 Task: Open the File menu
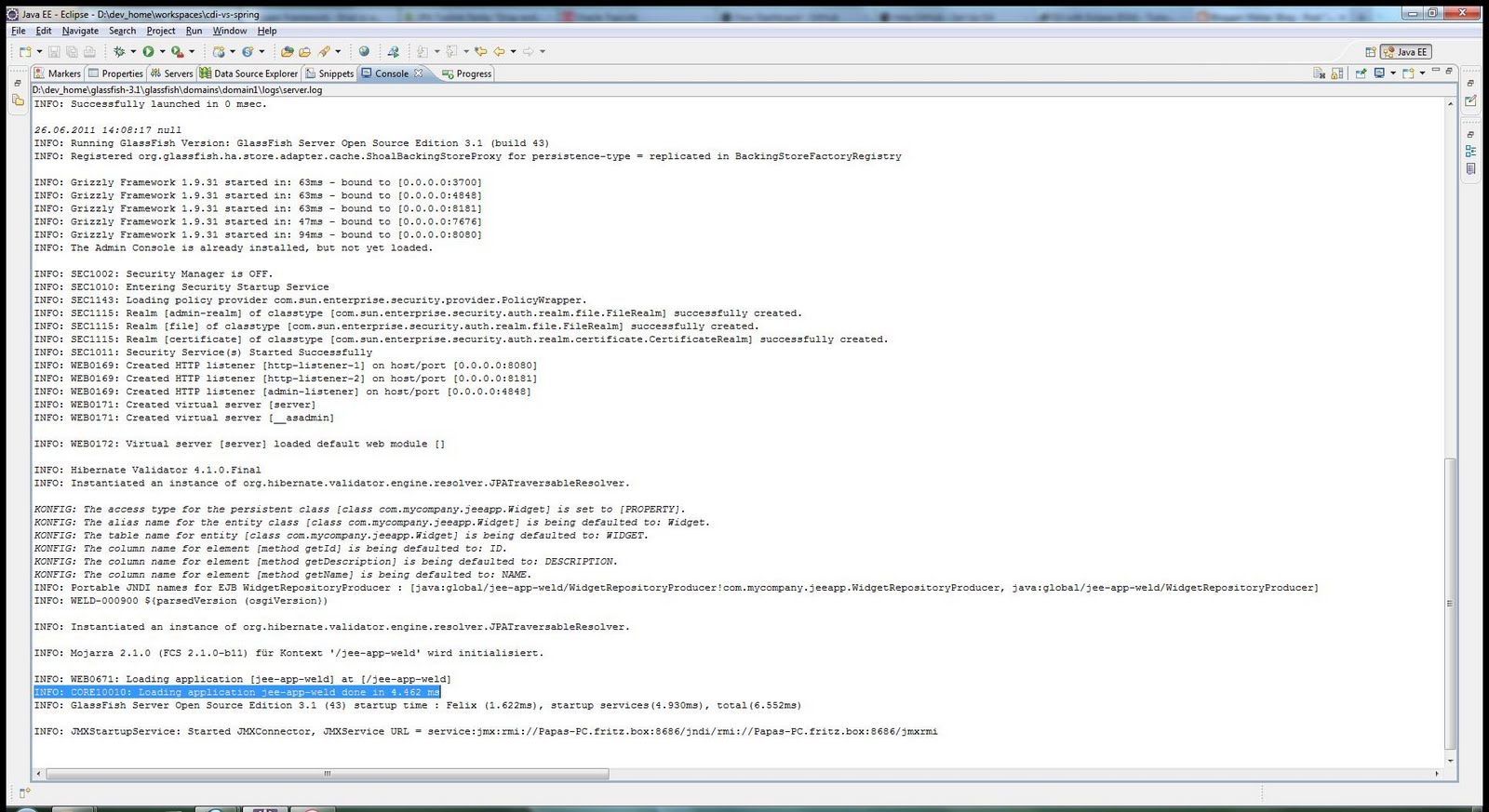(x=18, y=31)
